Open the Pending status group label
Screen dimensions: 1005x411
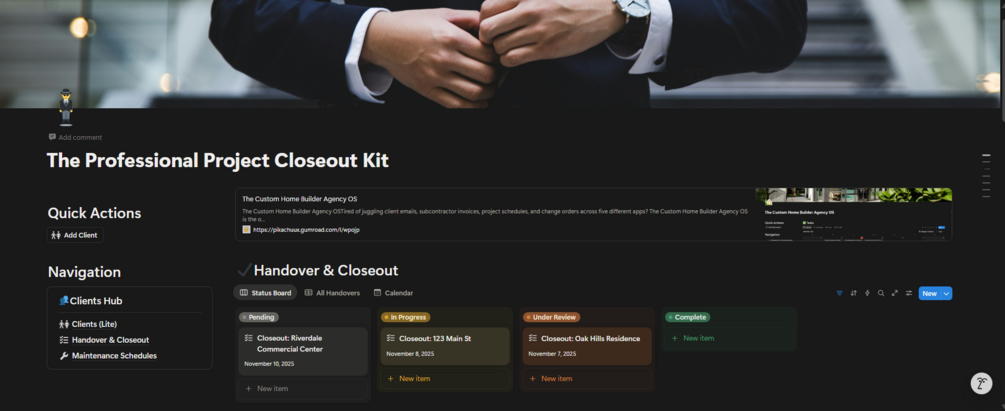click(x=259, y=317)
